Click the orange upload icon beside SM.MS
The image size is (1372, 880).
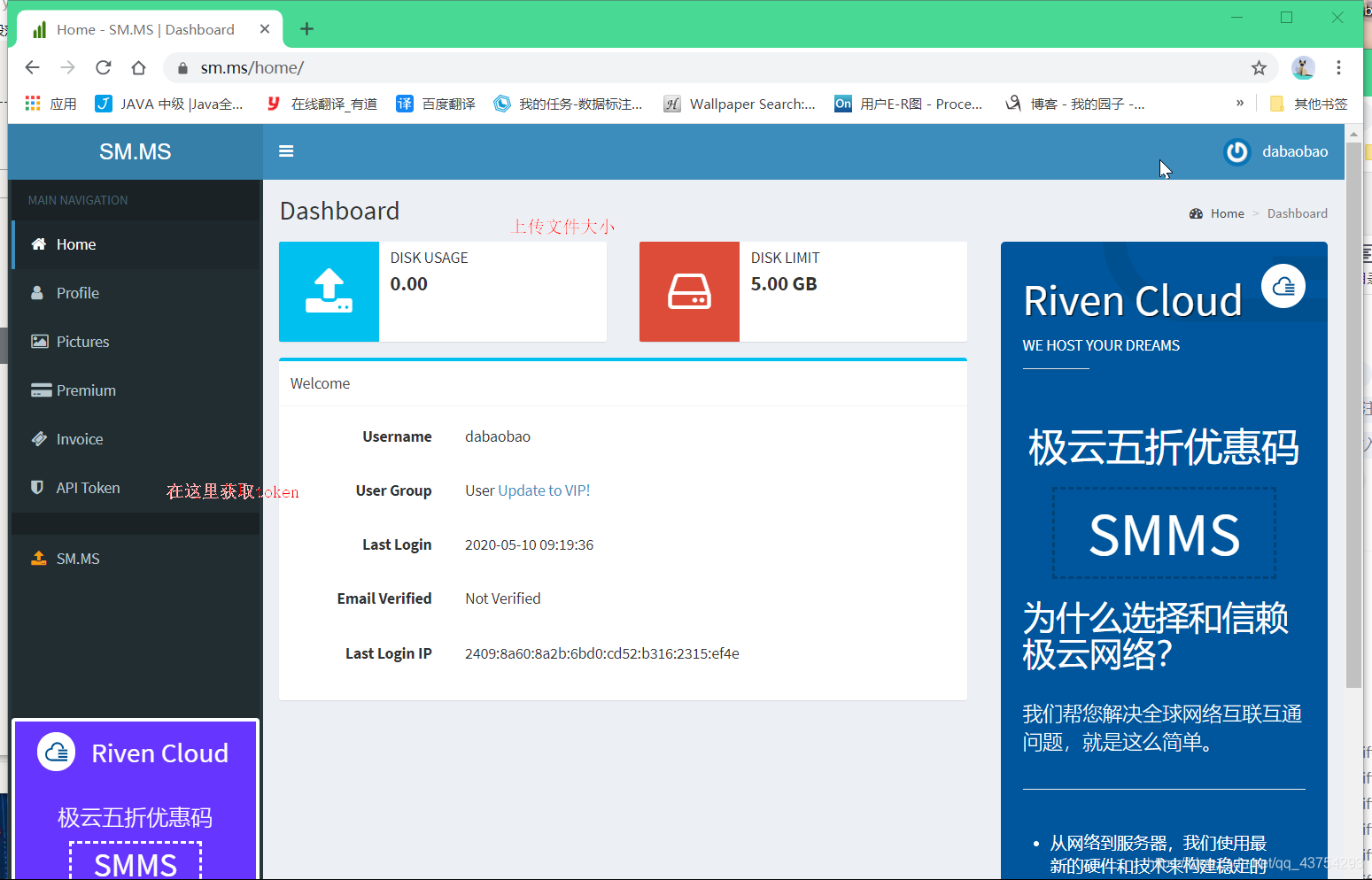click(39, 559)
